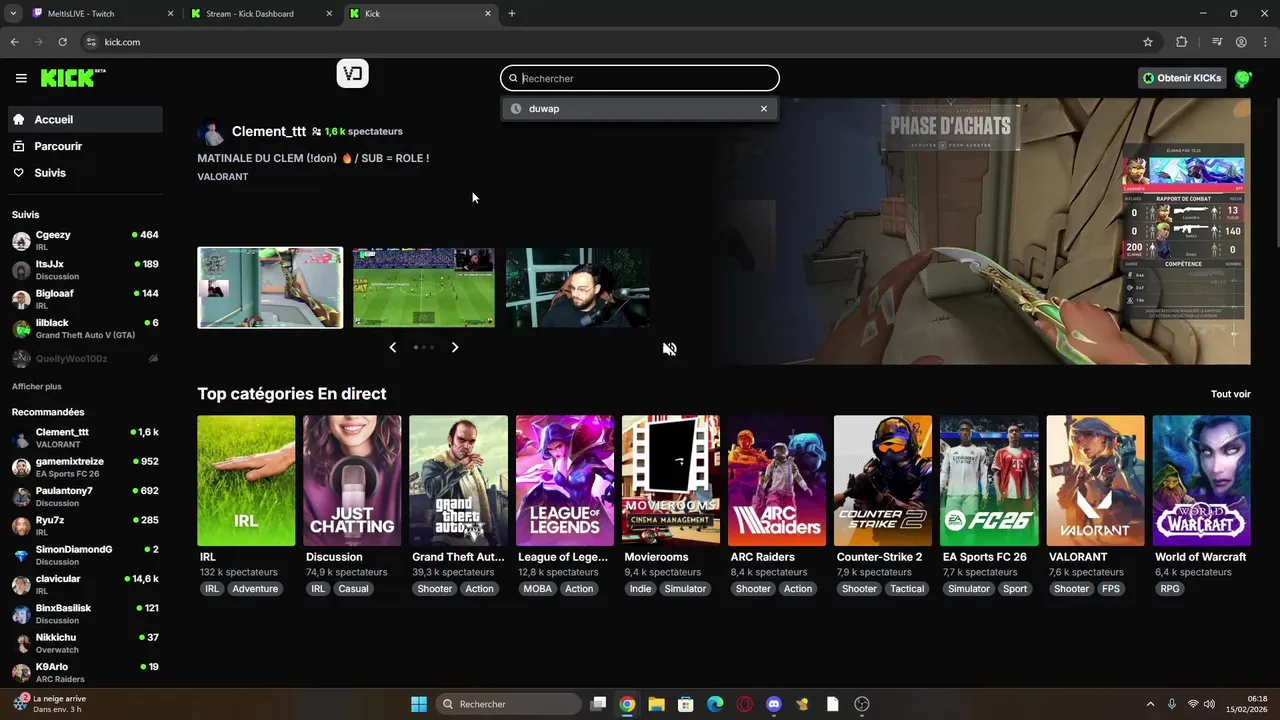Open ARC Raiders category card

tap(776, 481)
